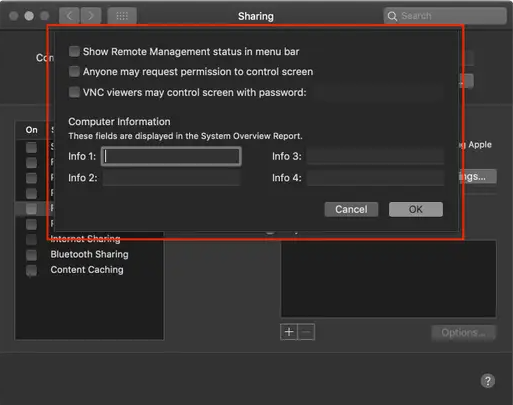Confirm the dialog with the OK button
513x405 pixels.
tap(416, 209)
